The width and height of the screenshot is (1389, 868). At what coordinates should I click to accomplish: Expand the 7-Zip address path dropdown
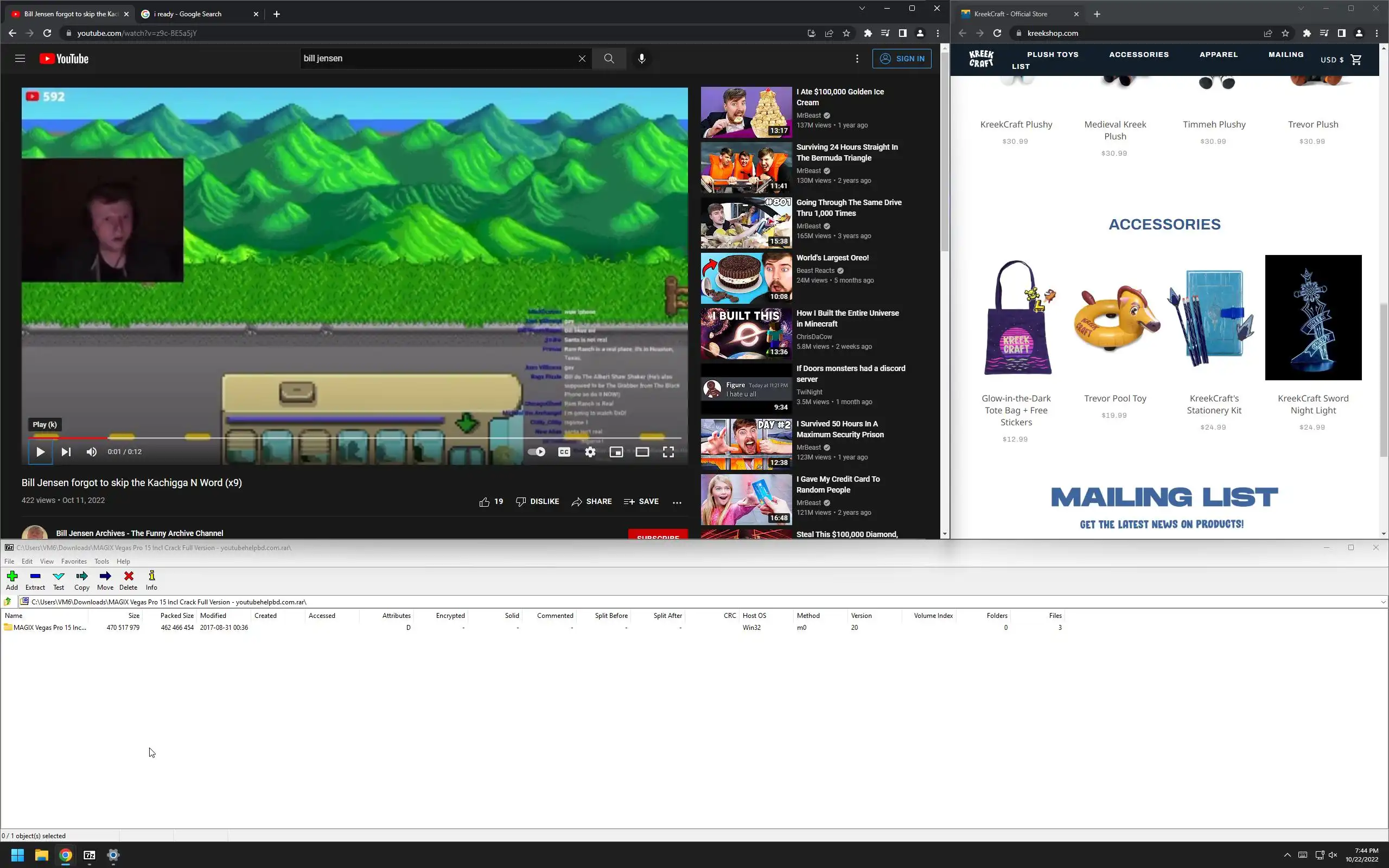1382,602
